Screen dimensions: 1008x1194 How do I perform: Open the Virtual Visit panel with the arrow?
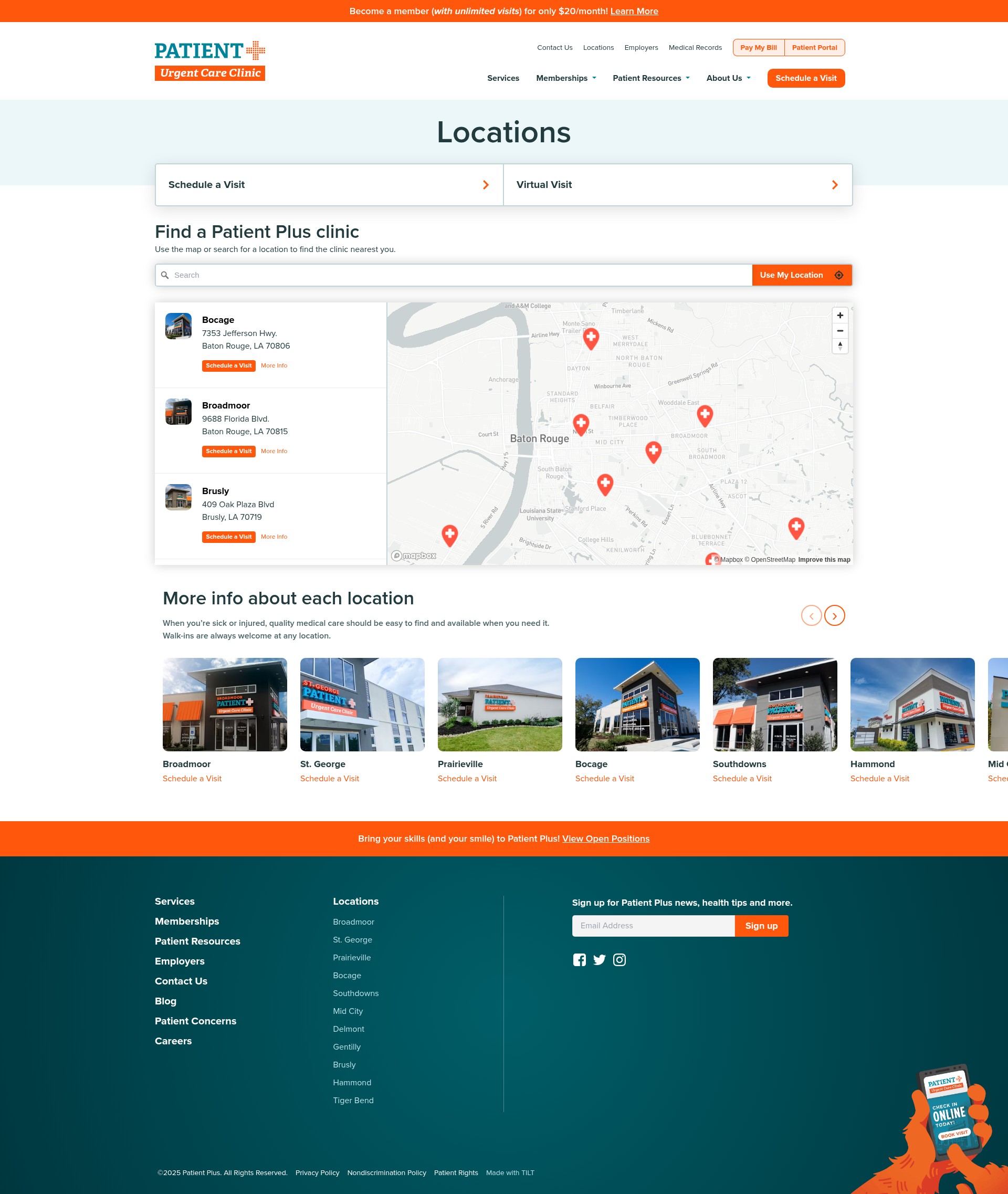(x=678, y=185)
